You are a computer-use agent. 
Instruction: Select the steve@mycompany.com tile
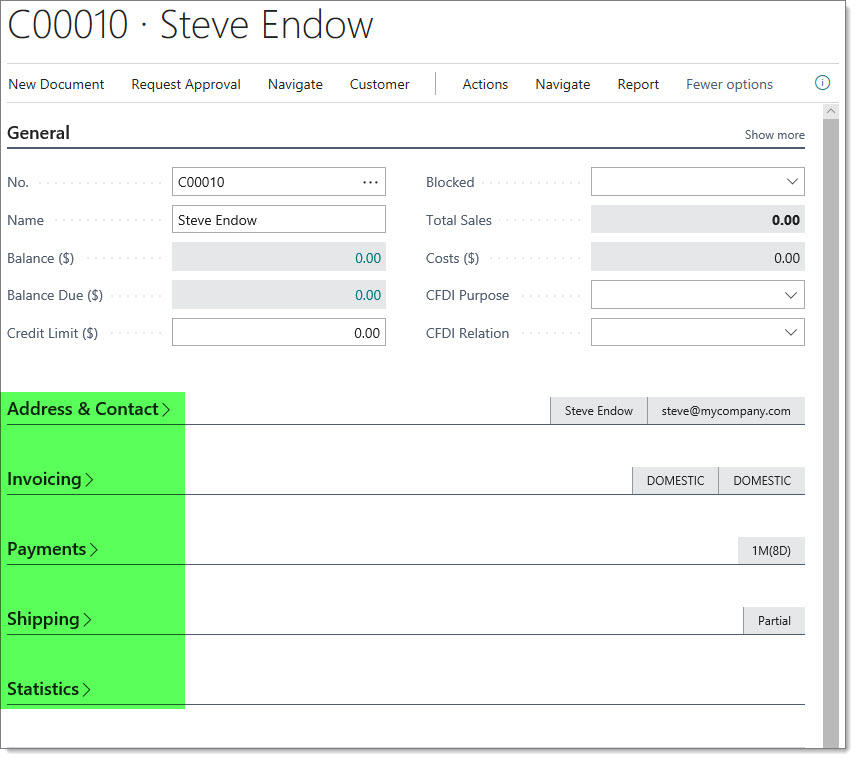pyautogui.click(x=726, y=410)
